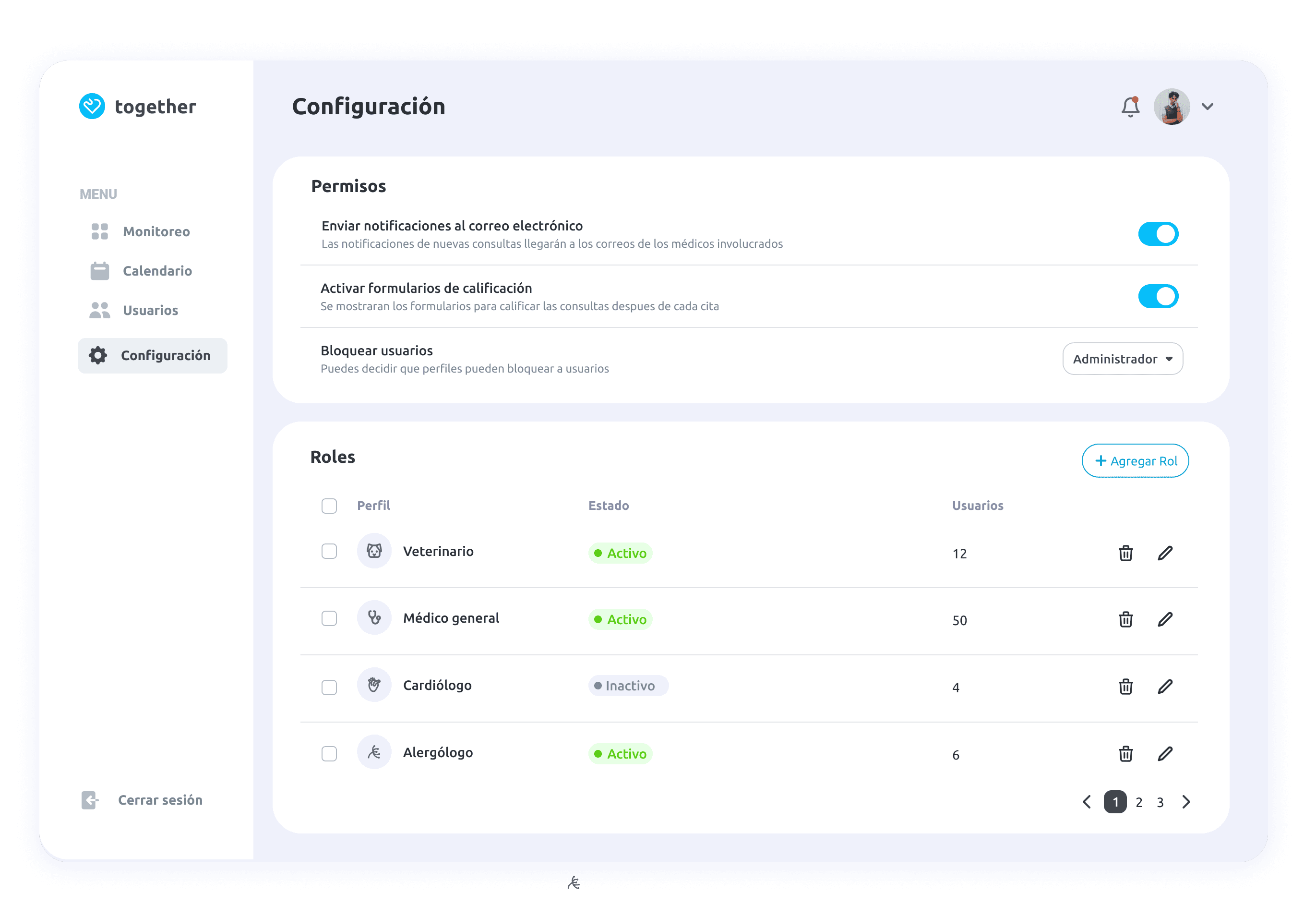Edit the Alergólogo role with pencil
The height and width of the screenshot is (917, 1316).
click(x=1165, y=754)
